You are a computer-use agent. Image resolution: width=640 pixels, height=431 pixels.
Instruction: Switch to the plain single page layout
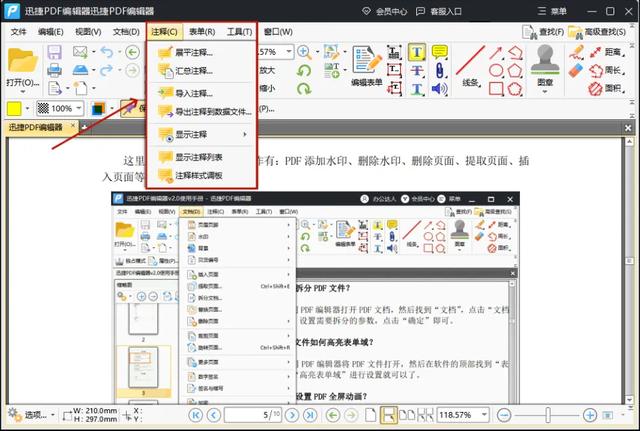pyautogui.click(x=371, y=415)
